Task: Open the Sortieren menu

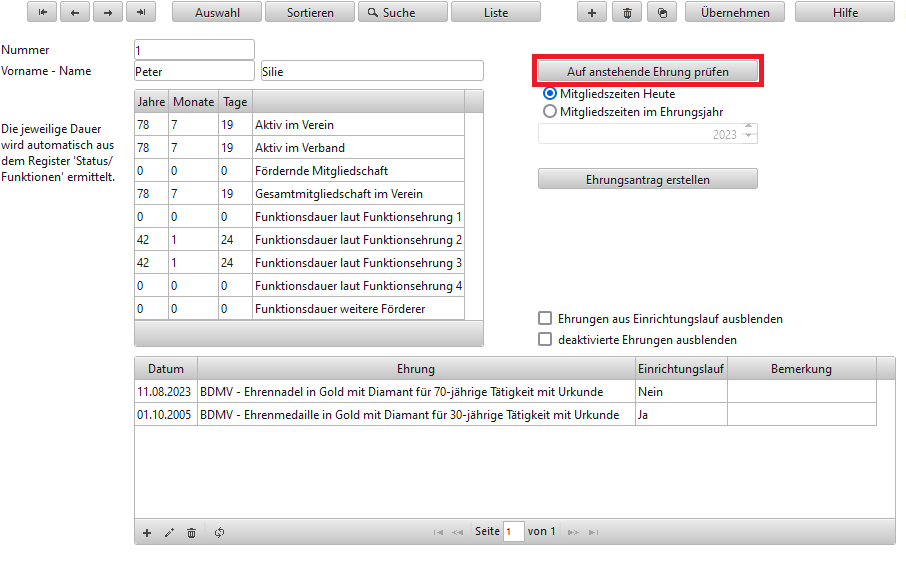Action: [310, 13]
